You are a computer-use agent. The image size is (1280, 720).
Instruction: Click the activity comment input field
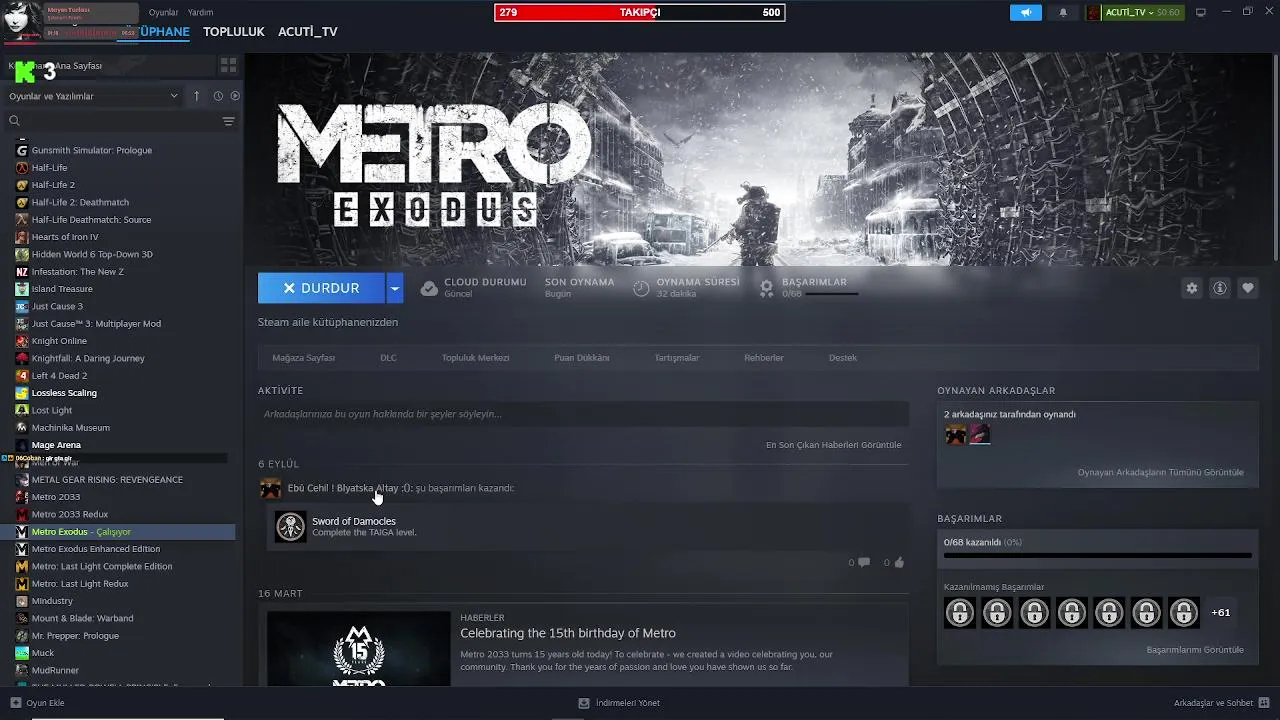pos(583,414)
